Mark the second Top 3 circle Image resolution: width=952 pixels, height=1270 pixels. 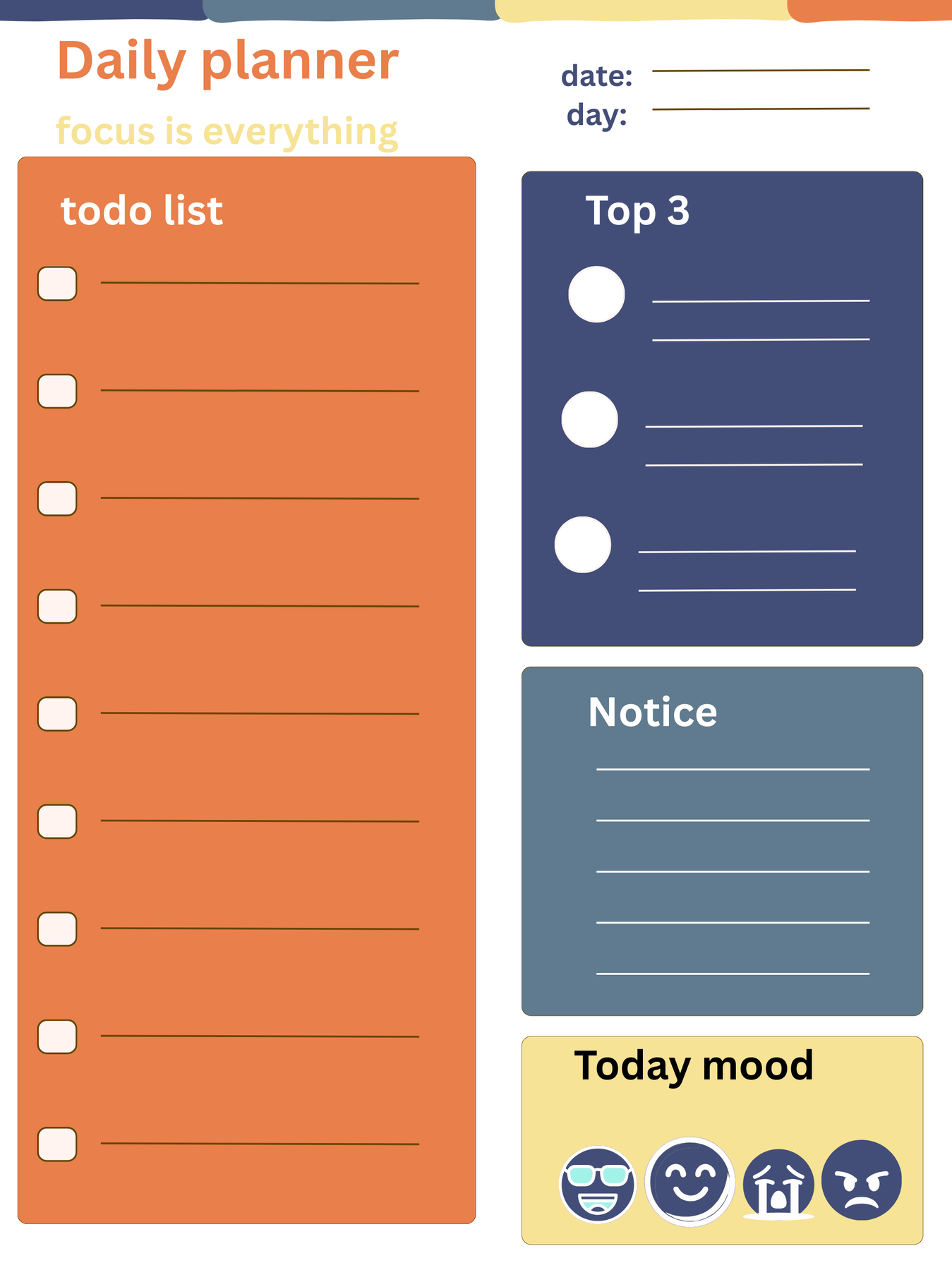[x=589, y=419]
